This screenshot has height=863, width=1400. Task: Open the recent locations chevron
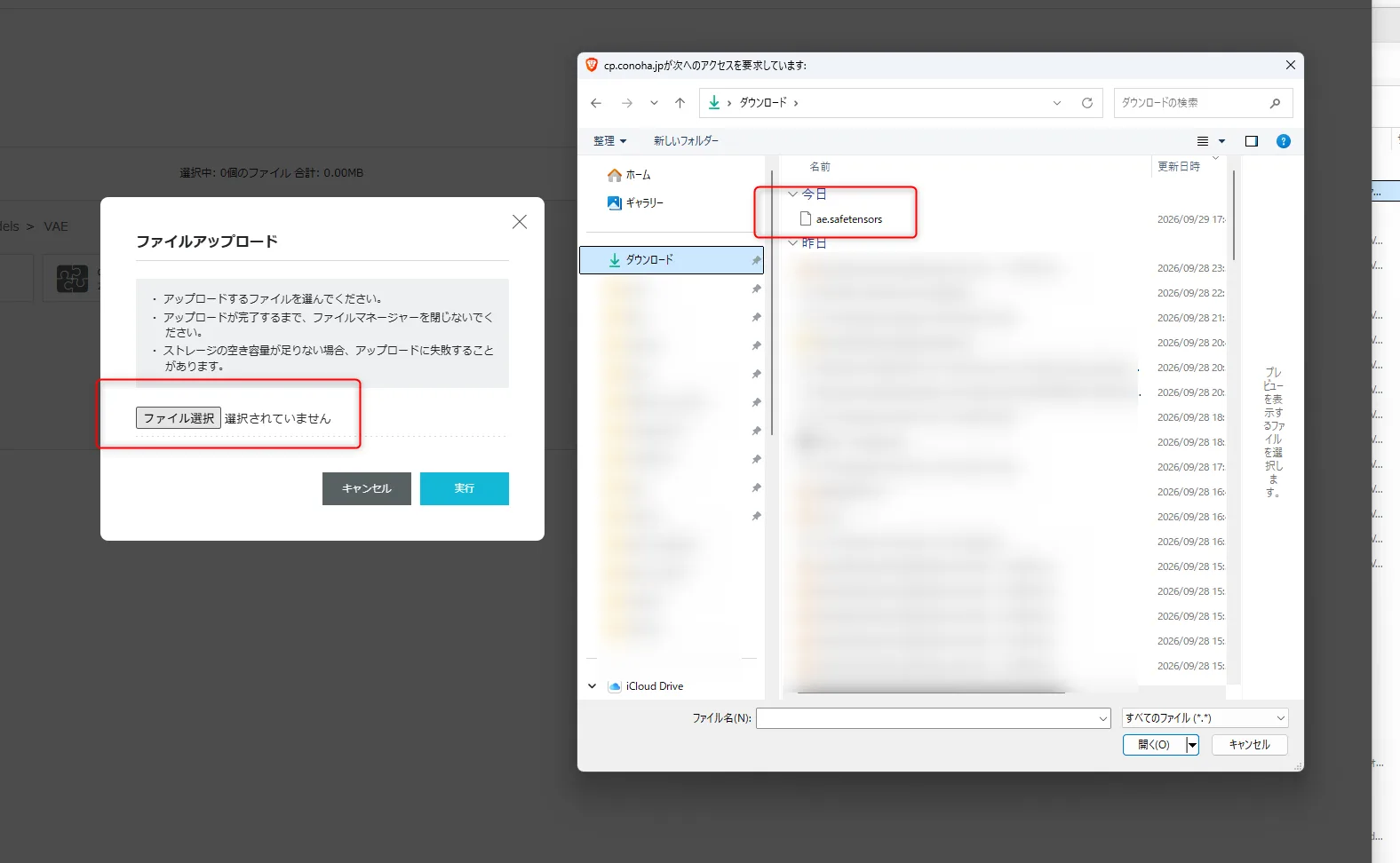tap(654, 103)
